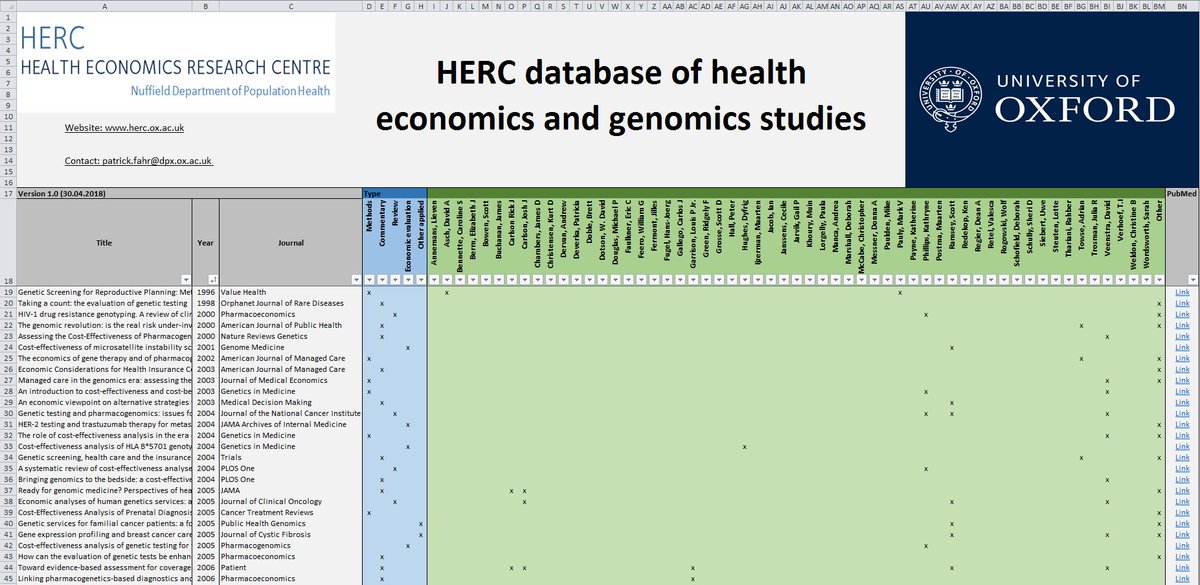The image size is (1200, 585).
Task: Open the Other applied filter dropdown
Action: pos(421,279)
